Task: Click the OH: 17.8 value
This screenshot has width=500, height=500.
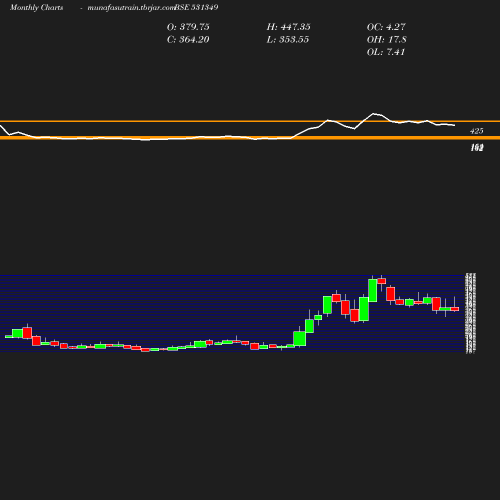Action: (x=387, y=40)
